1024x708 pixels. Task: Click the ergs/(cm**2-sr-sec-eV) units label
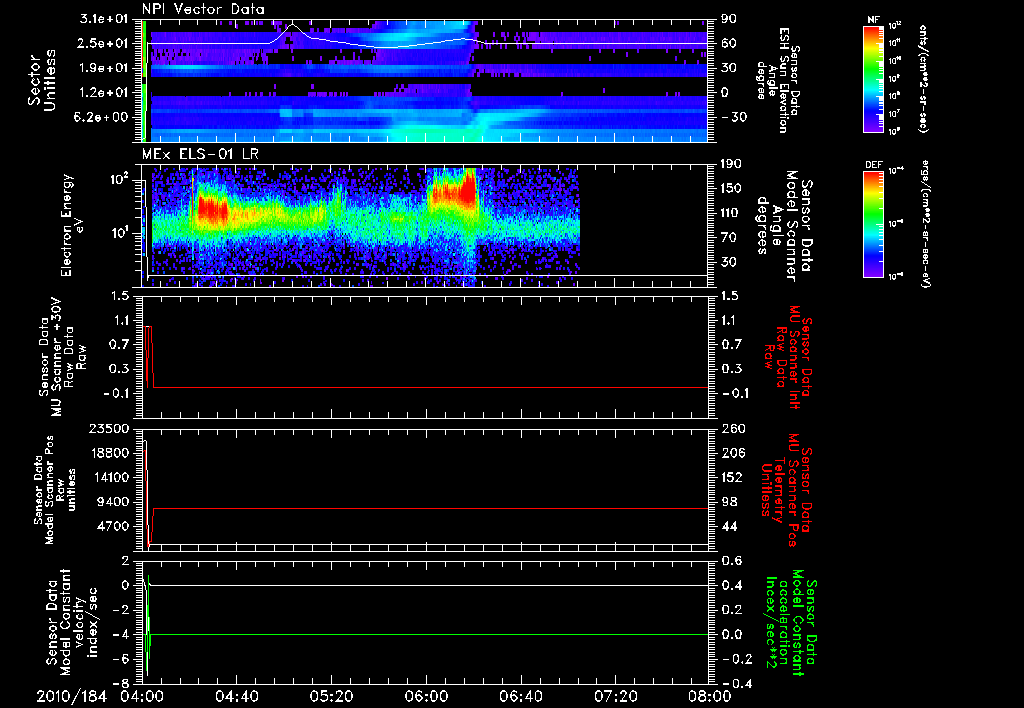(x=926, y=224)
